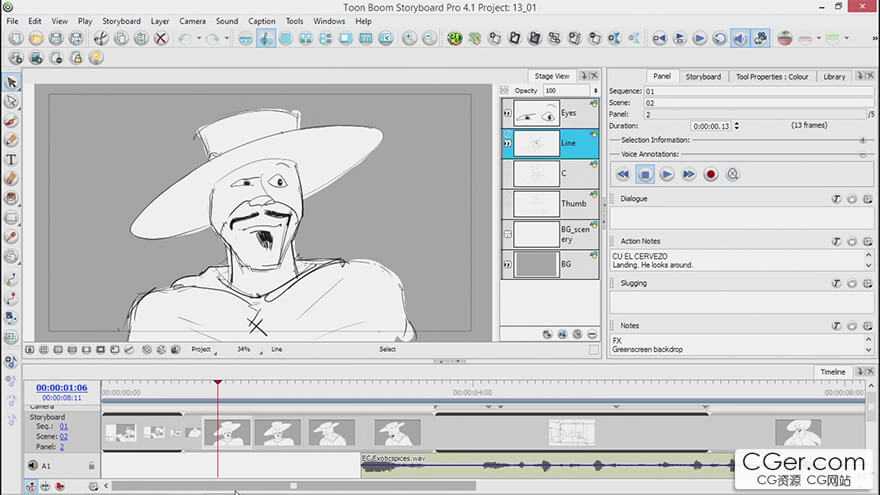Mute audio track A1
This screenshot has height=495, width=880.
coord(32,465)
